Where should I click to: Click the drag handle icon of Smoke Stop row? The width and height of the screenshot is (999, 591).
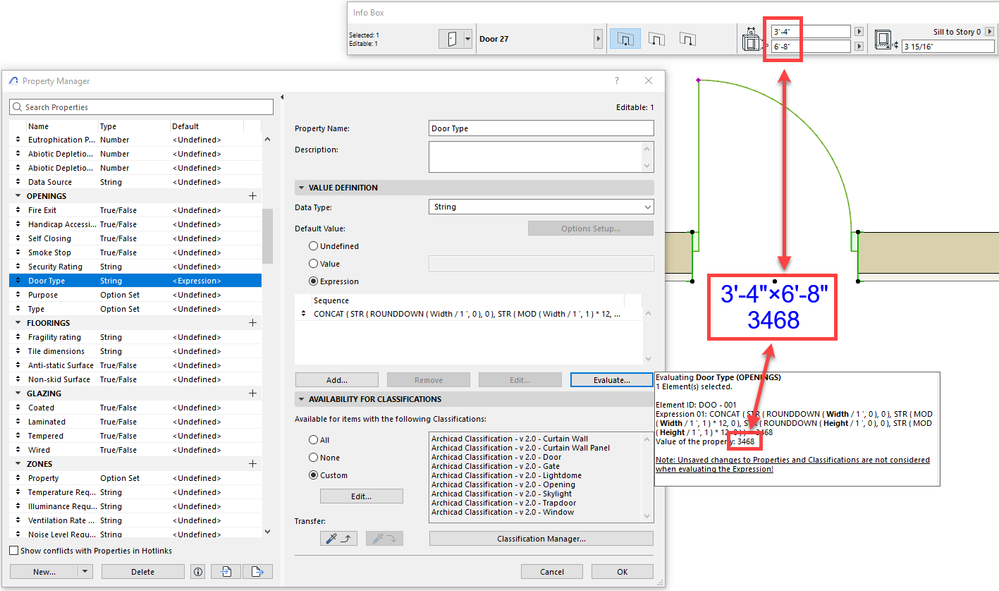tap(18, 253)
